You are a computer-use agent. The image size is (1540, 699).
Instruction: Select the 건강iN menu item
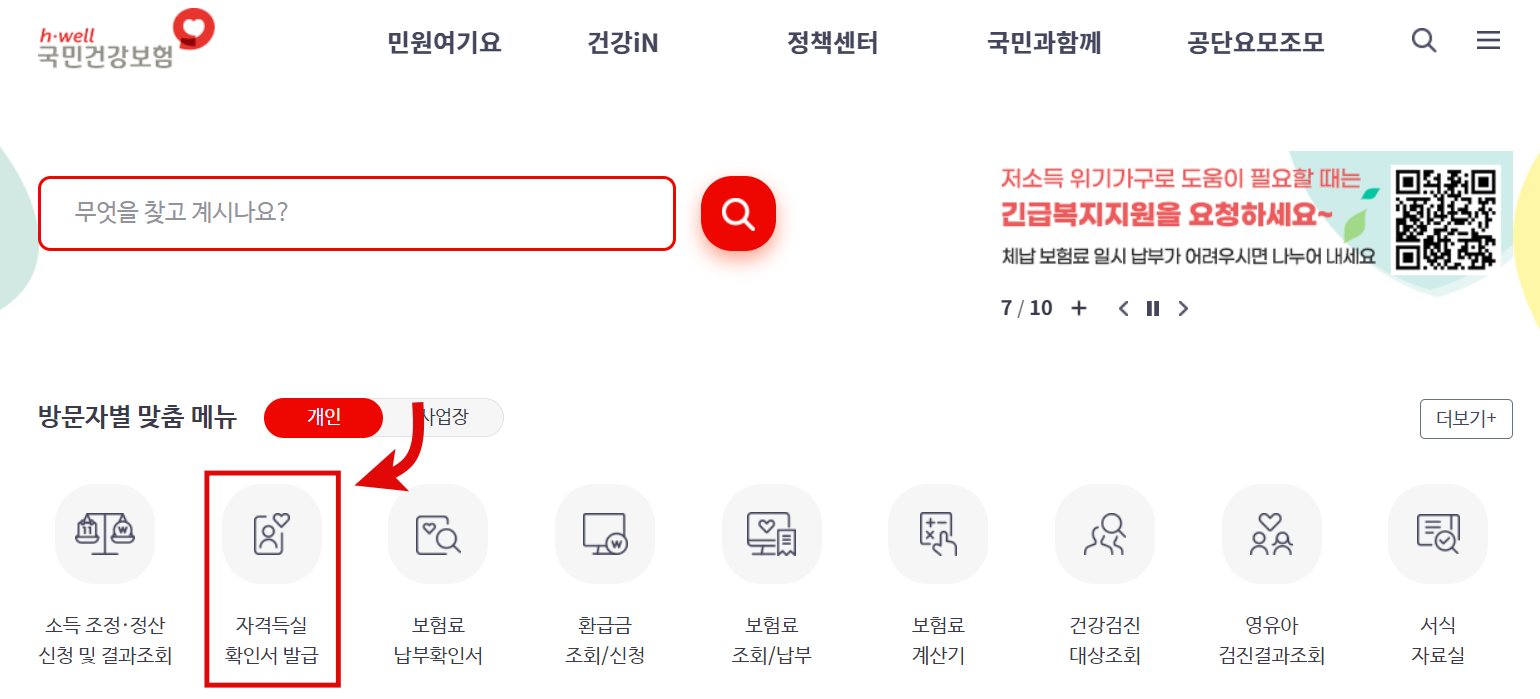[622, 42]
